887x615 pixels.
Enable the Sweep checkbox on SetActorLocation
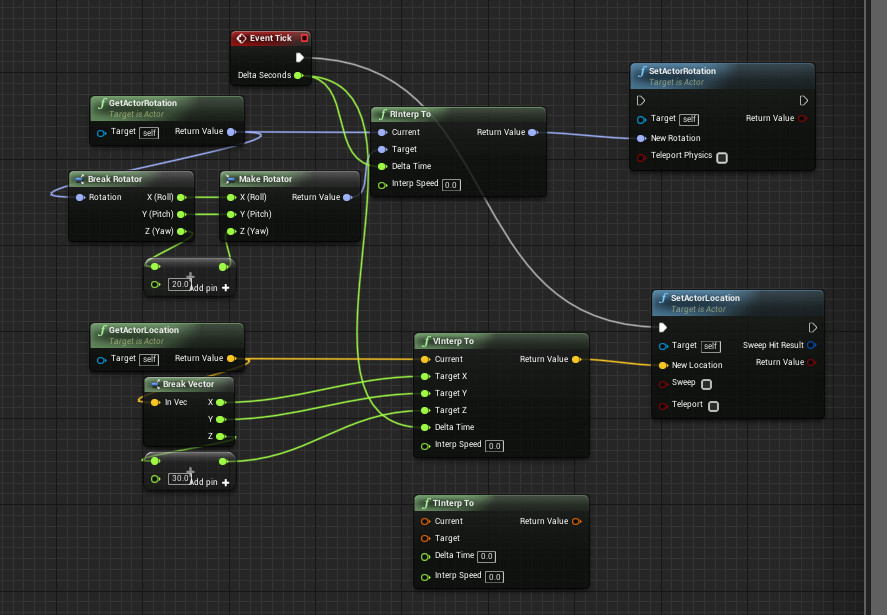tap(706, 384)
